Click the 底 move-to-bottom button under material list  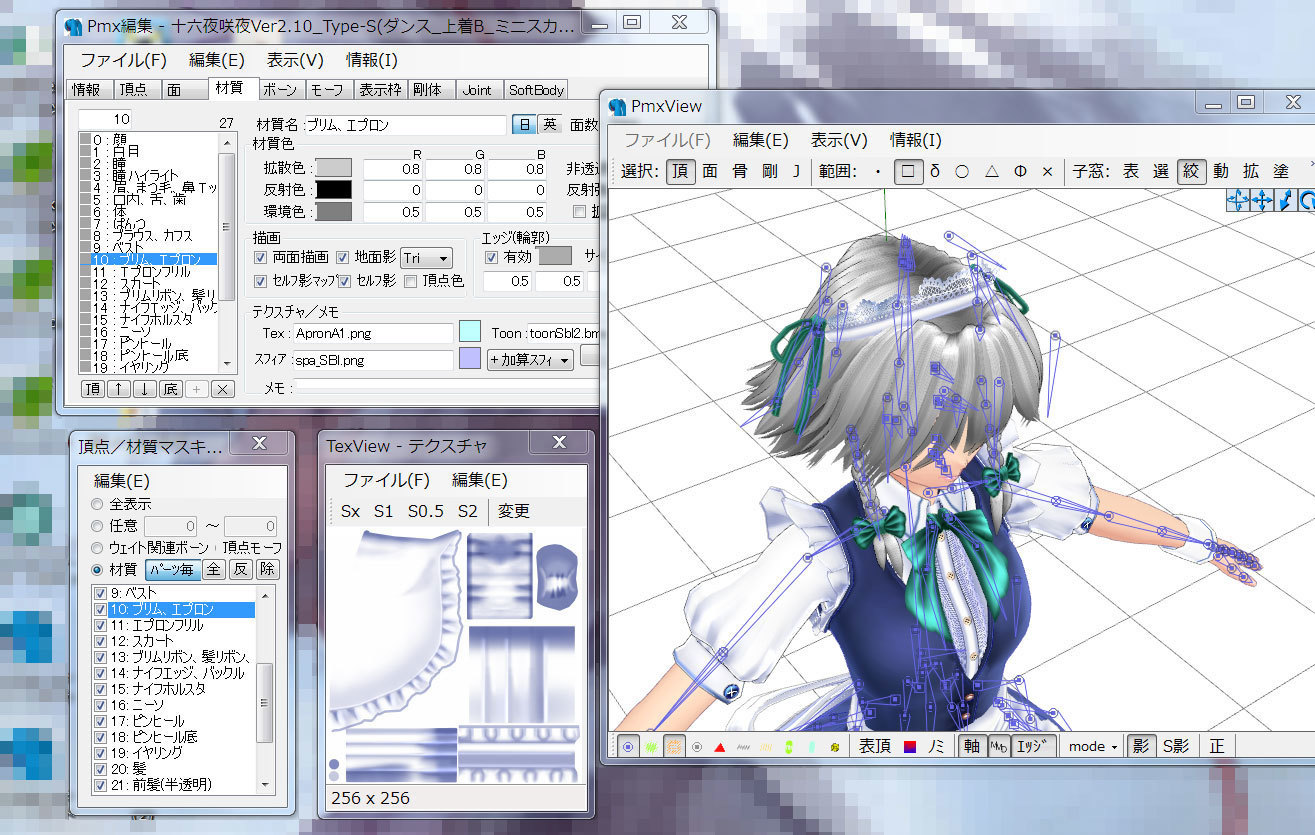point(170,389)
